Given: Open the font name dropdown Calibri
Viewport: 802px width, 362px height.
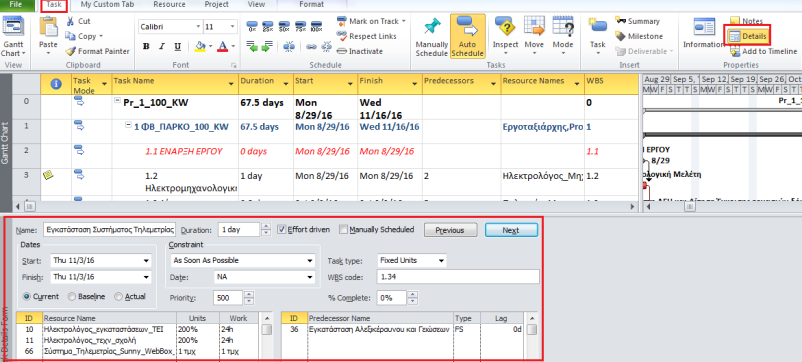Looking at the screenshot, I should pos(199,27).
